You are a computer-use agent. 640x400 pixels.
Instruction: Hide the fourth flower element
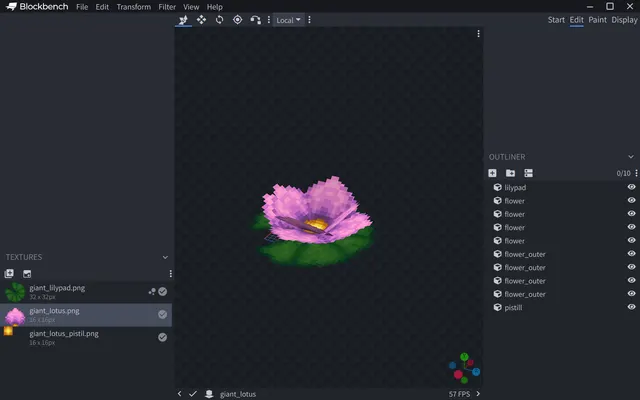[x=631, y=240]
